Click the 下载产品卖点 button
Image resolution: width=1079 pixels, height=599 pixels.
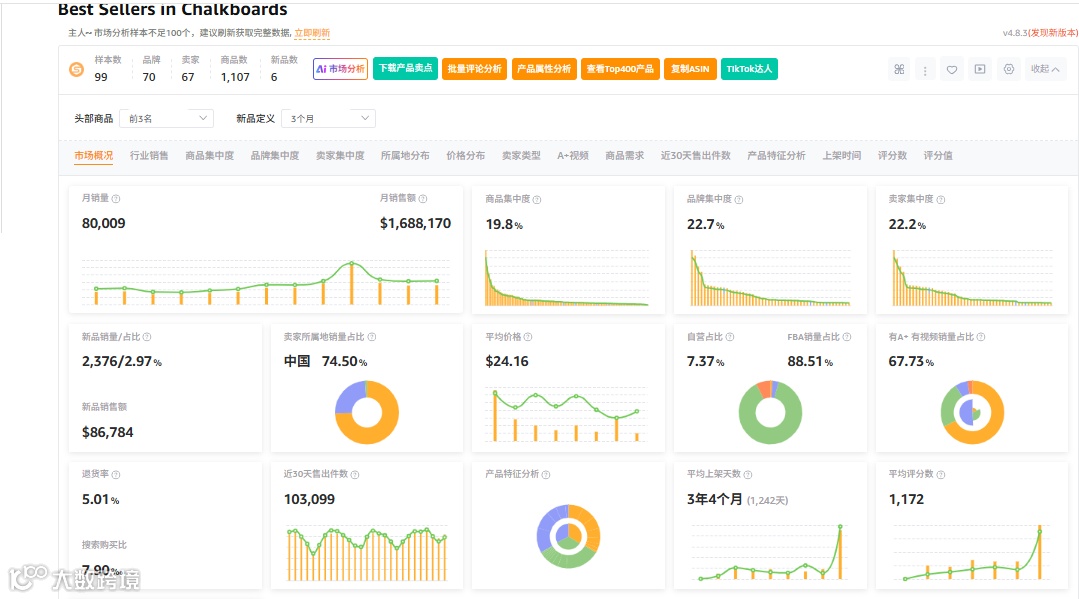[405, 68]
